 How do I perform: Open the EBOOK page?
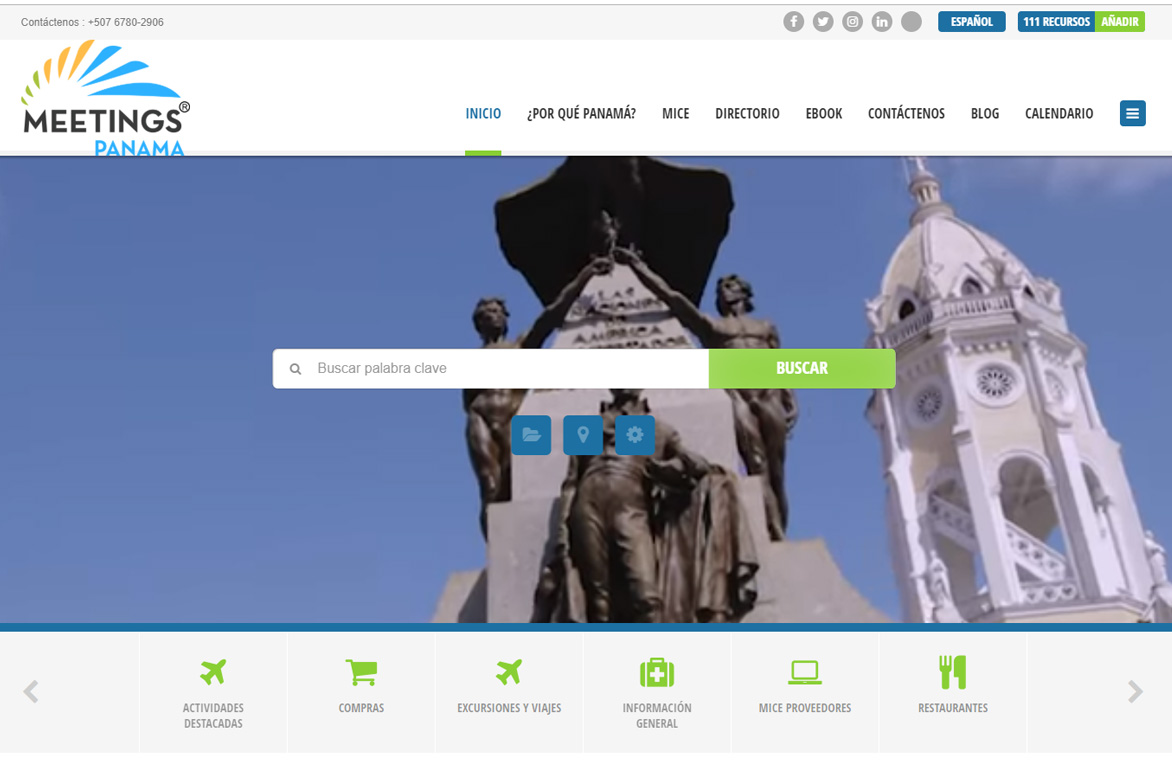tap(824, 114)
